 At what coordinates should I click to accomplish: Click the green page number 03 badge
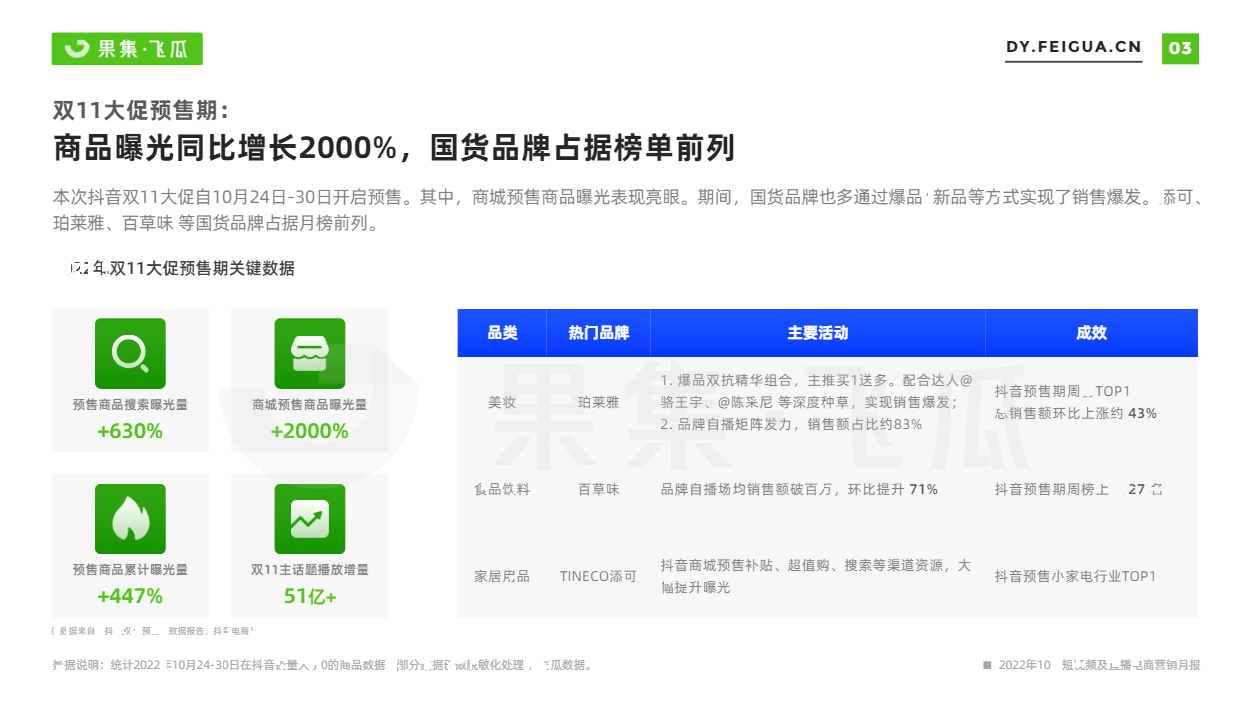click(1180, 48)
